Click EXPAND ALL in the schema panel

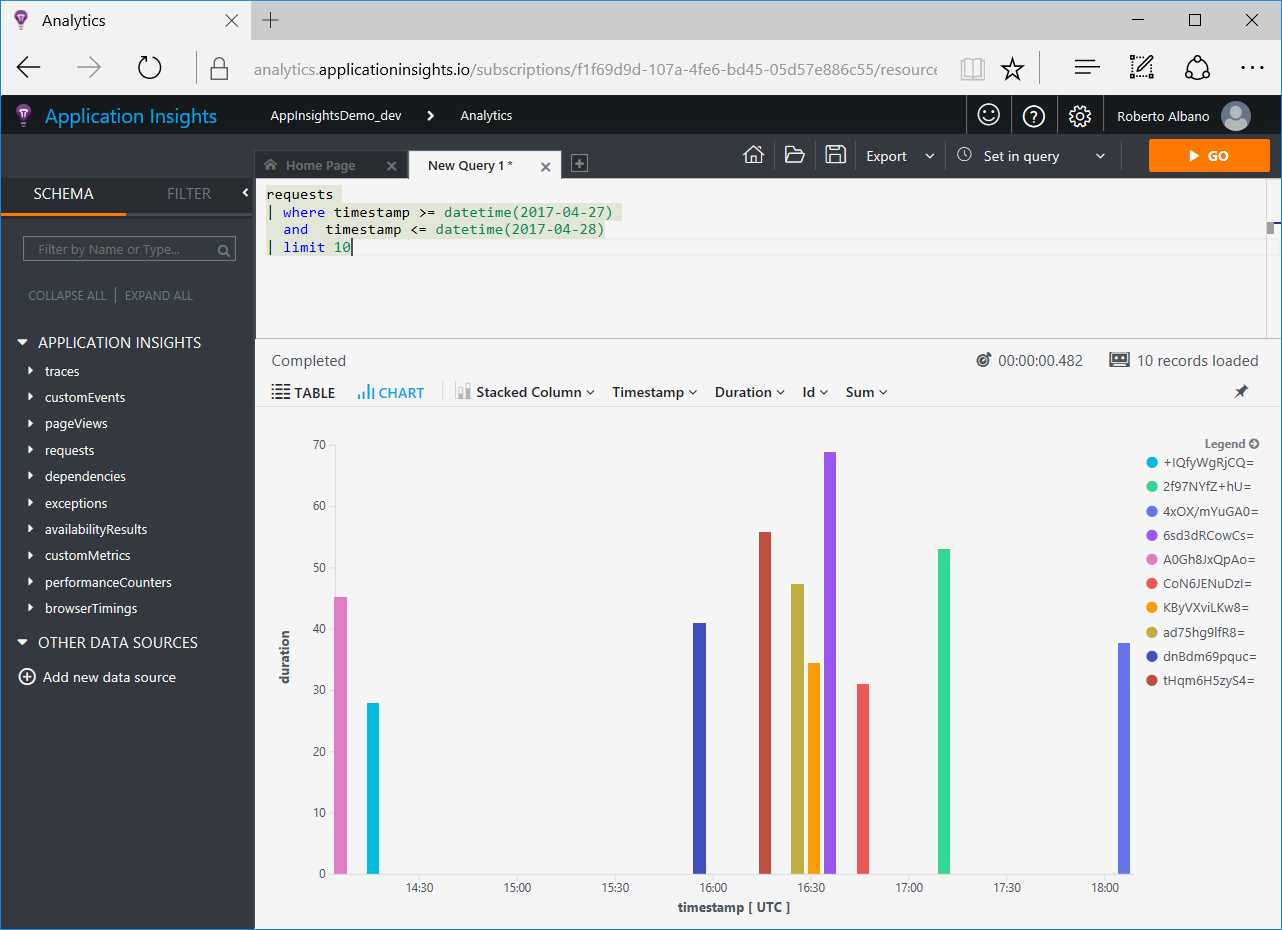[x=159, y=296]
